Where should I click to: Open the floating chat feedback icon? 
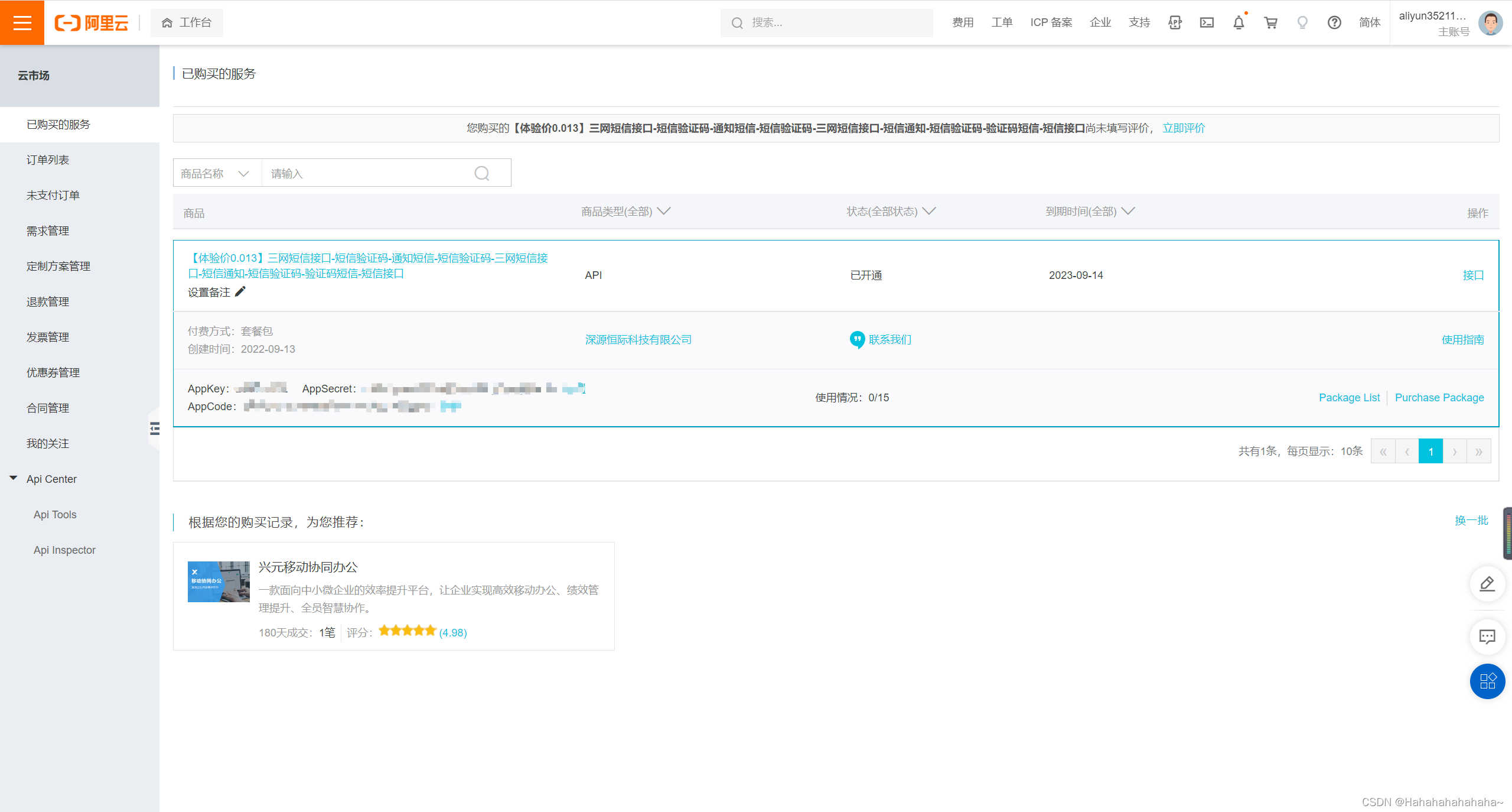tap(1487, 636)
